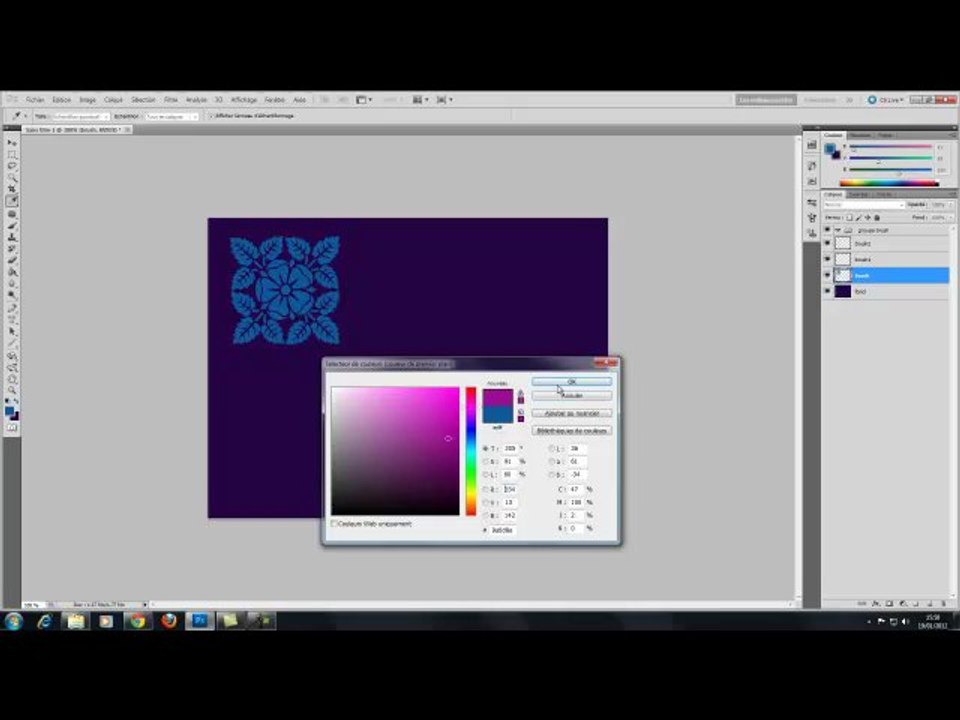
Task: Select the Lasso tool
Action: (12, 166)
